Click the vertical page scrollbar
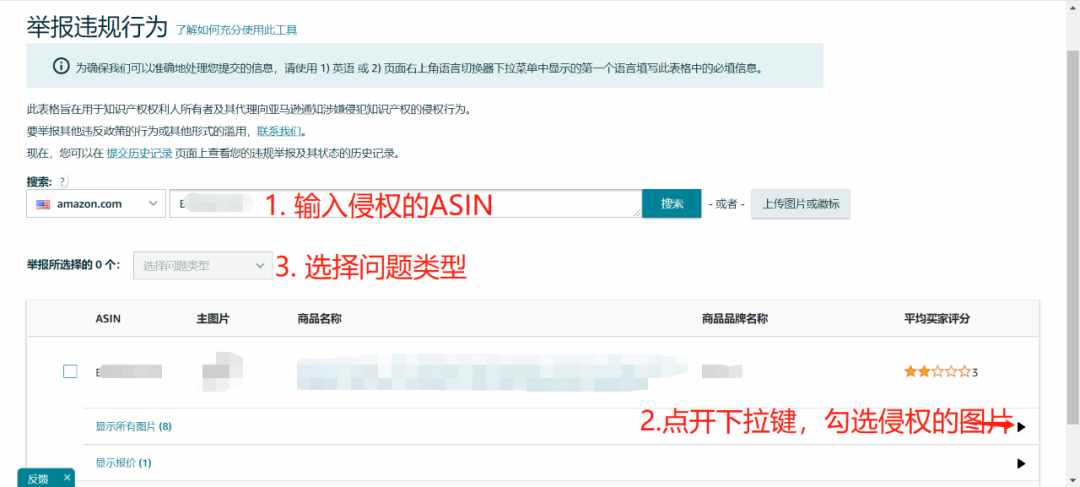 click(x=1073, y=243)
